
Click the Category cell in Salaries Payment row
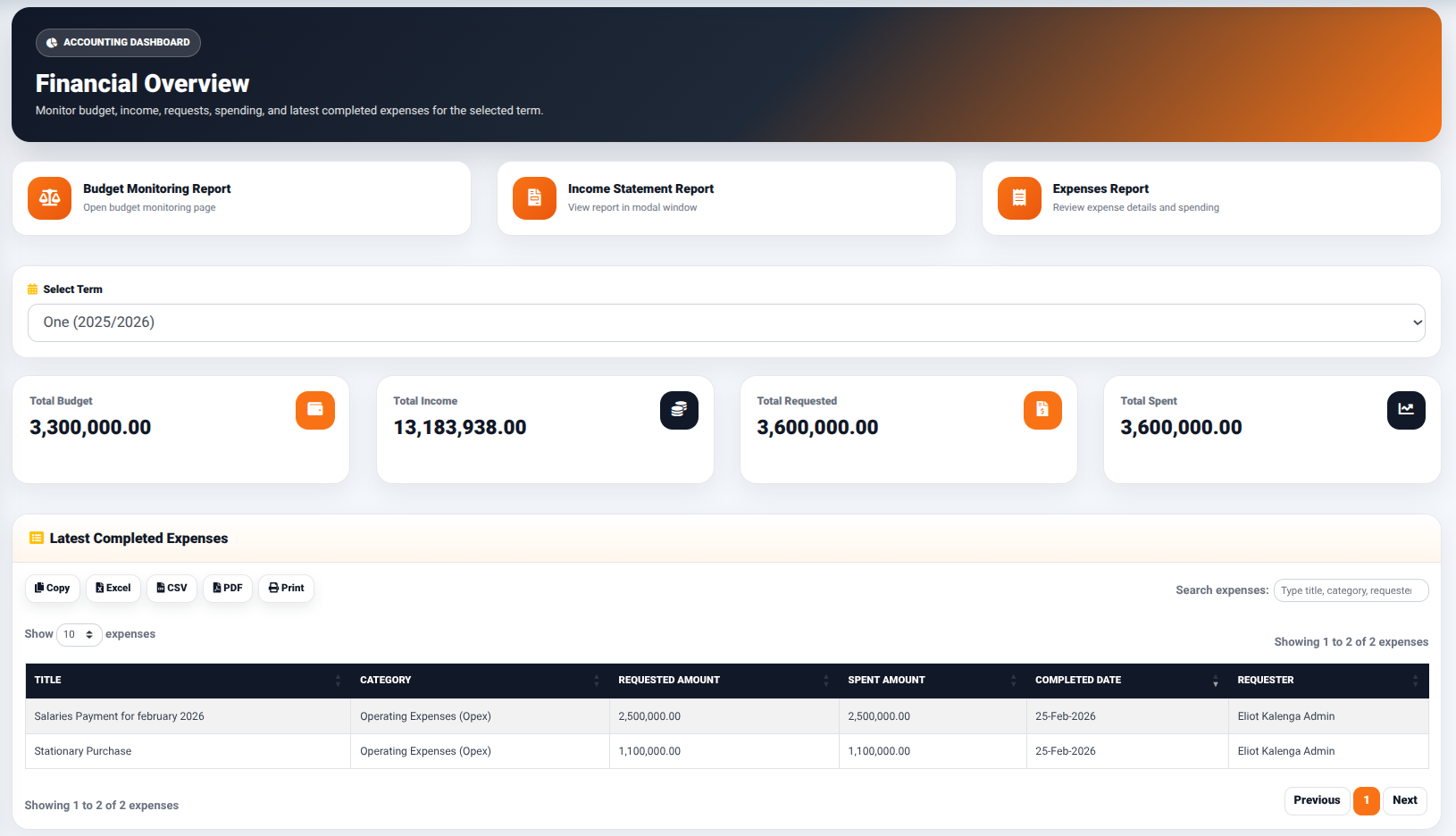coord(480,716)
